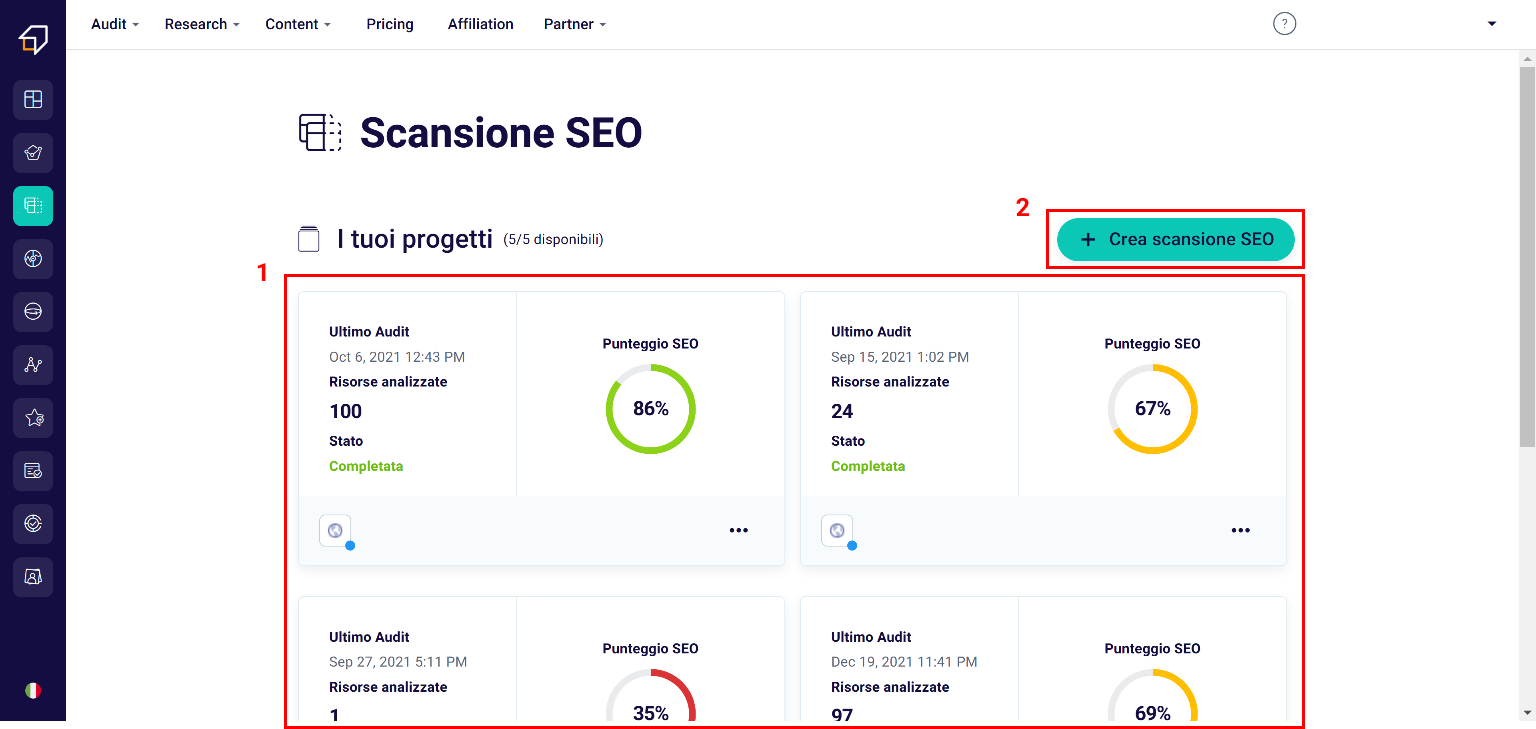Go to the Pricing menu item
The image size is (1536, 729).
tap(390, 24)
